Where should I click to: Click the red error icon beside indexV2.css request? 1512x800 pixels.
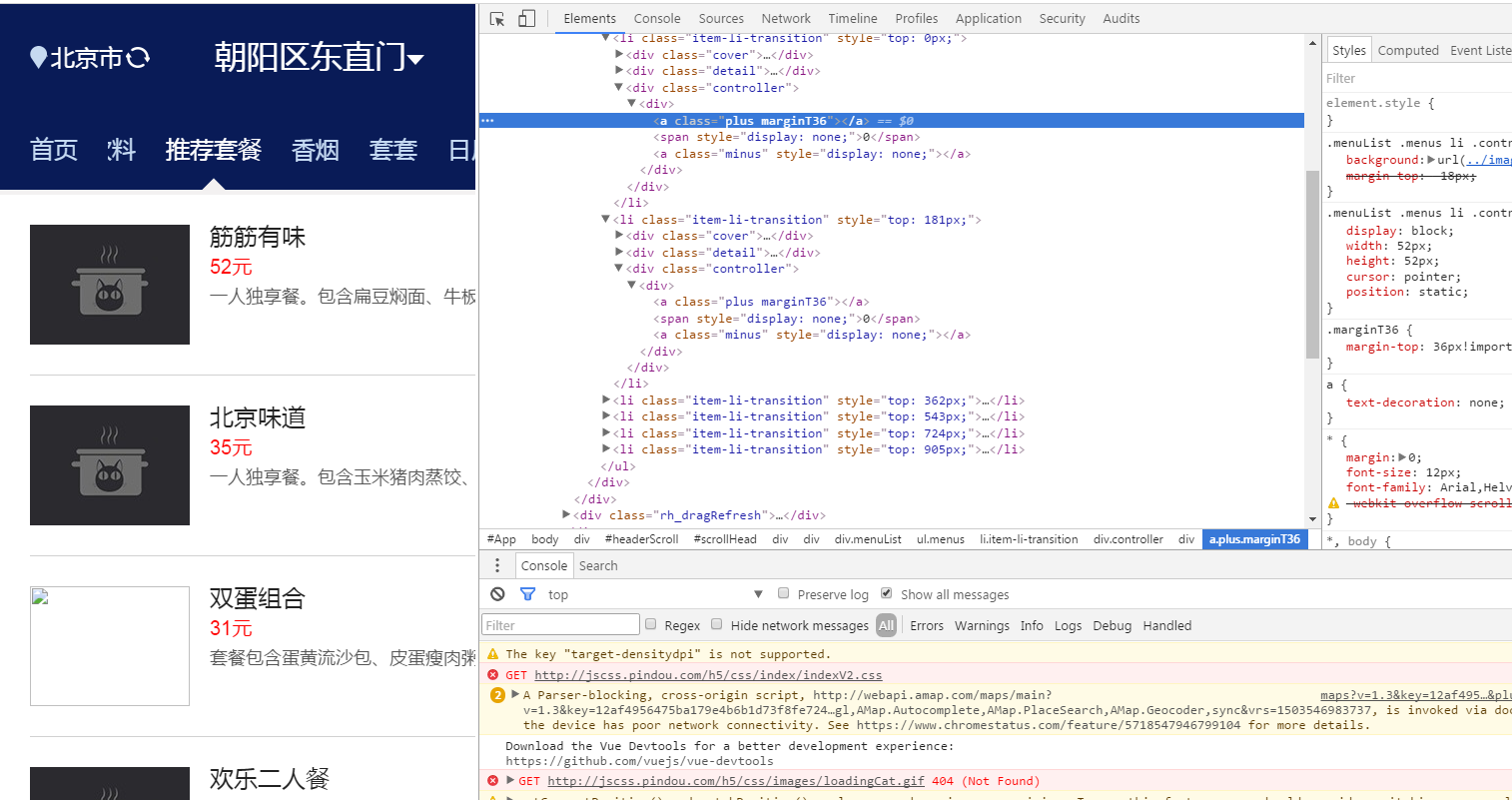[492, 675]
